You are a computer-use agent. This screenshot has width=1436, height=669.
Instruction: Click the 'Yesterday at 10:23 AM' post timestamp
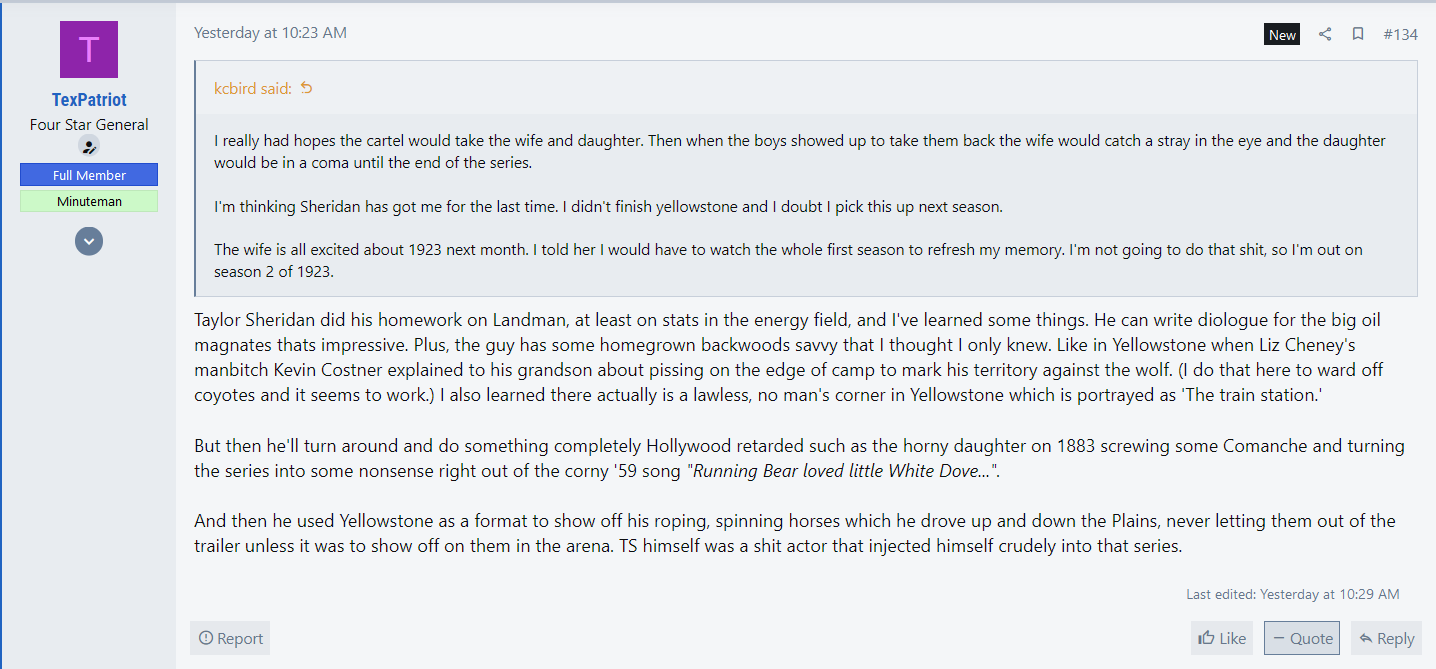270,32
